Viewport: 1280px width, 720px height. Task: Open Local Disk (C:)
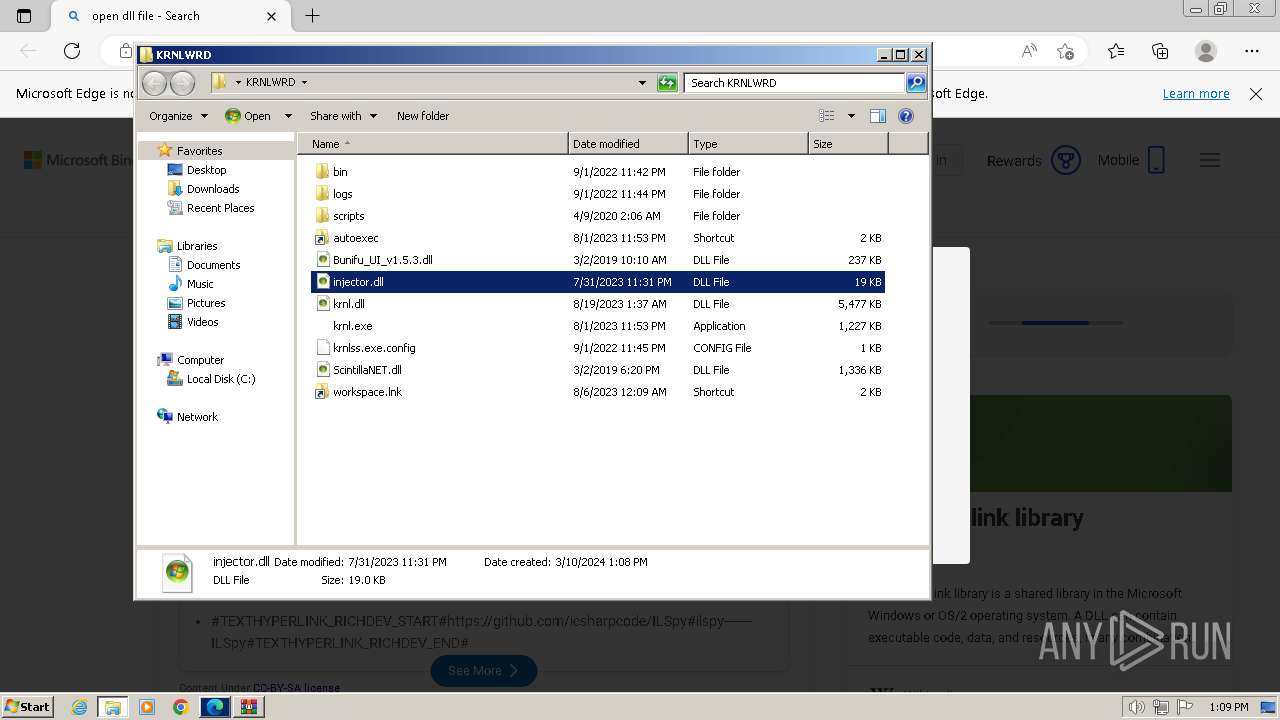click(220, 379)
